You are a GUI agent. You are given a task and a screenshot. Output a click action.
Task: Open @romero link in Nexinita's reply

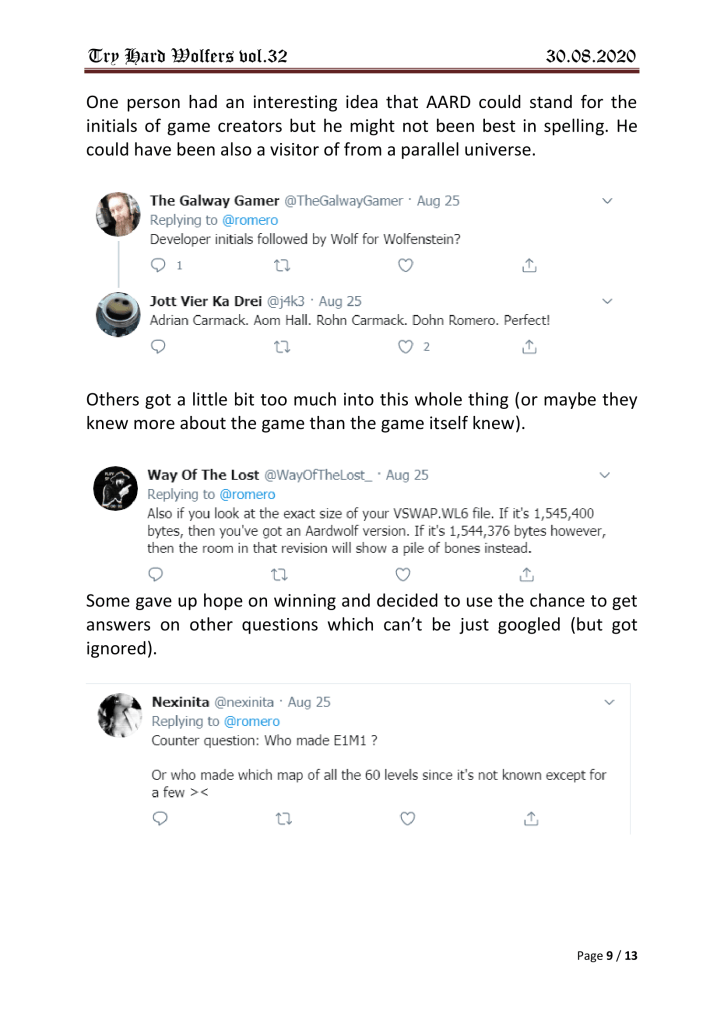(251, 721)
